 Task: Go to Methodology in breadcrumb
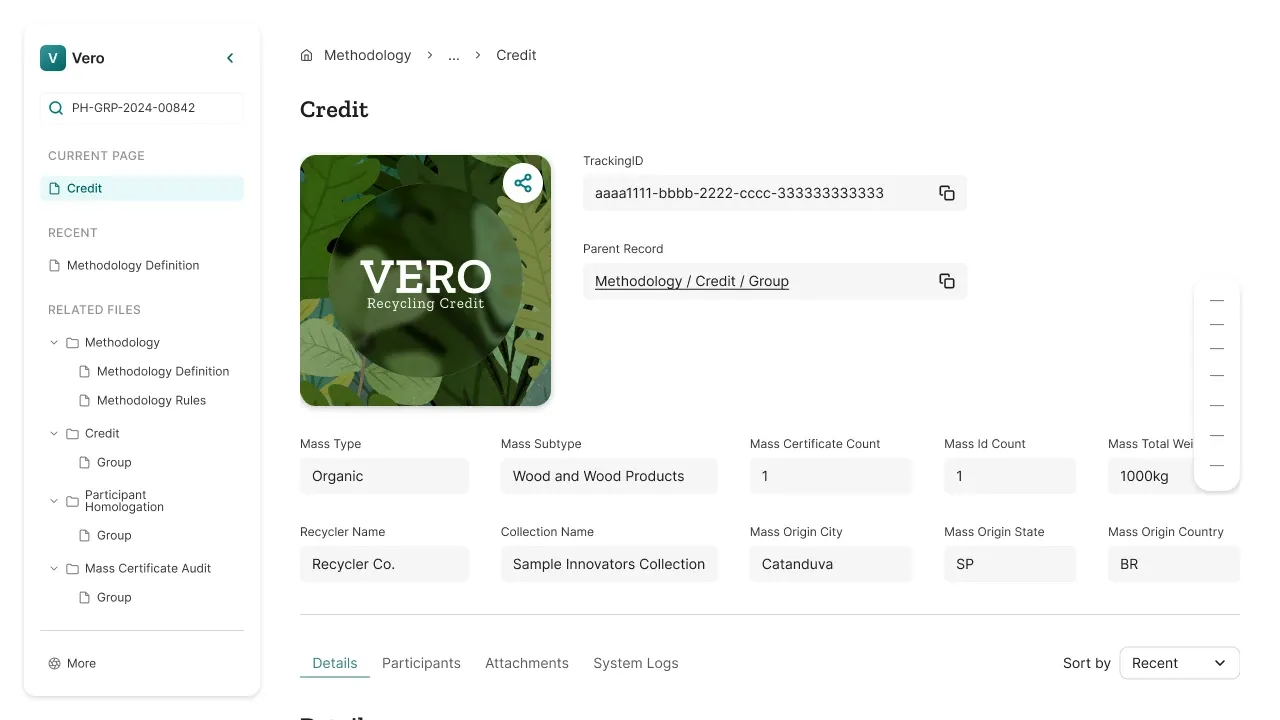[x=367, y=55]
